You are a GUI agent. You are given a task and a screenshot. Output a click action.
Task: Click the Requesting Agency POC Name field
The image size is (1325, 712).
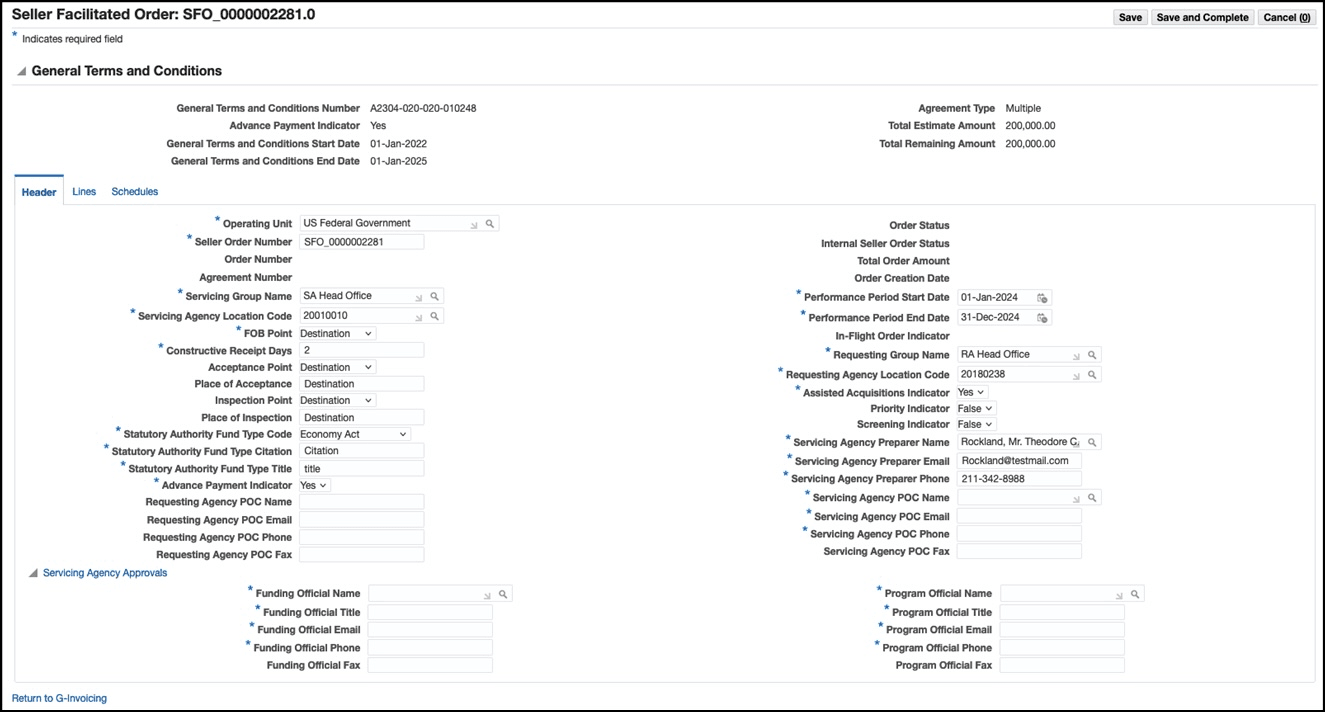coord(361,502)
